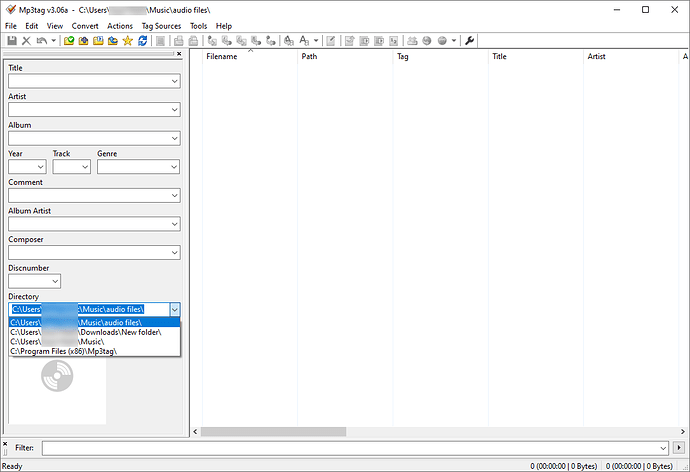Click Change directory folder icon

coord(69,41)
